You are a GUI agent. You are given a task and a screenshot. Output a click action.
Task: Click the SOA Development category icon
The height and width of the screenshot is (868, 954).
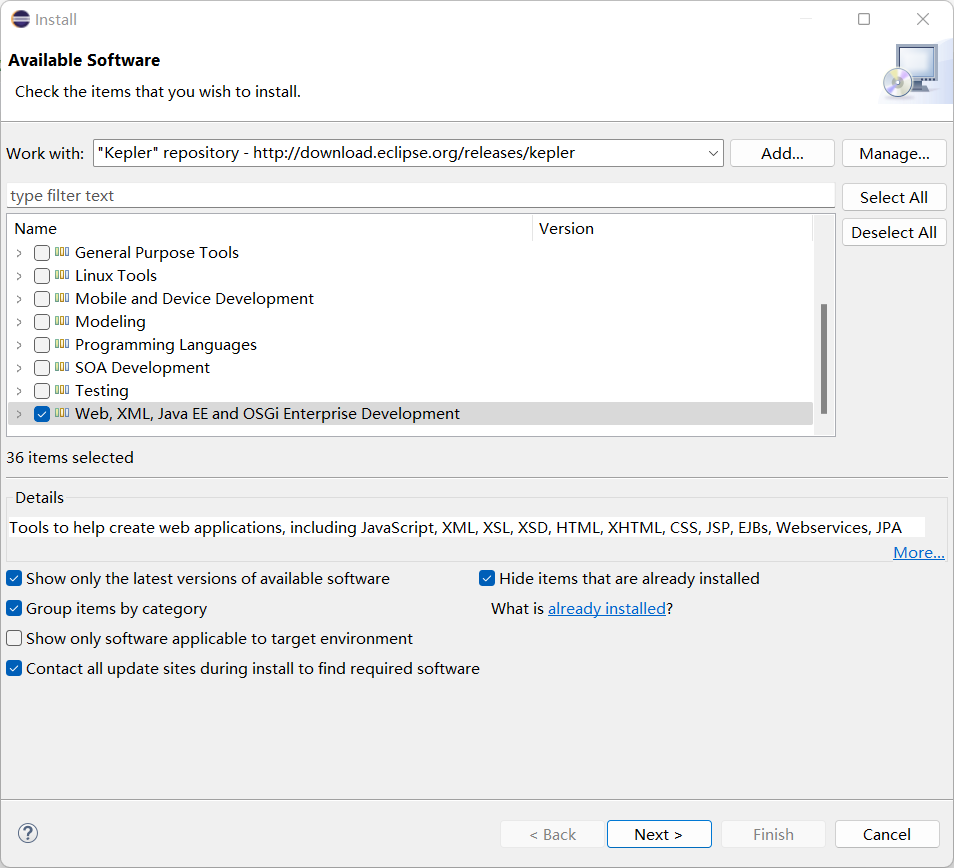63,367
